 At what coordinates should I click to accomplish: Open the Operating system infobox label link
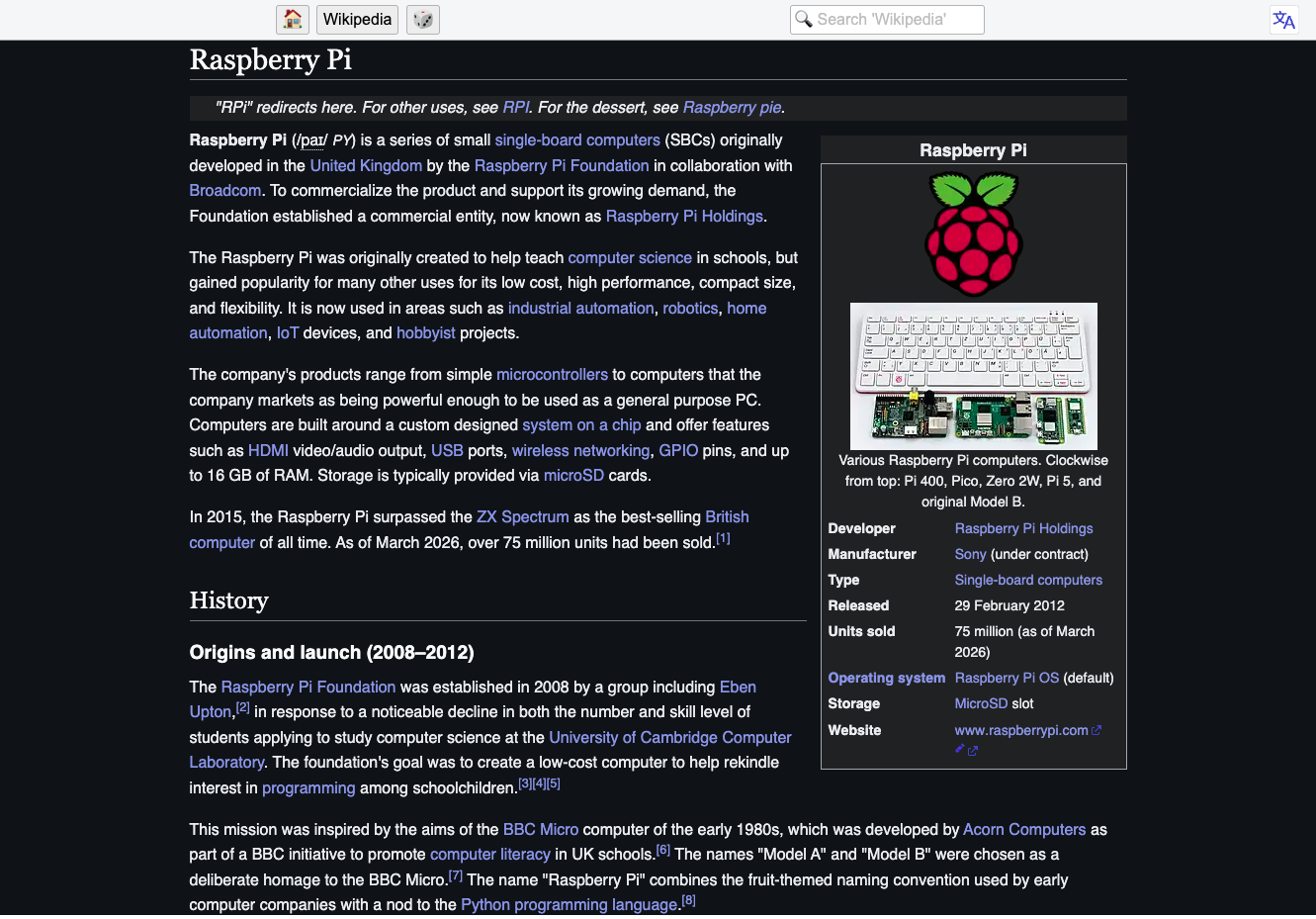pyautogui.click(x=887, y=678)
